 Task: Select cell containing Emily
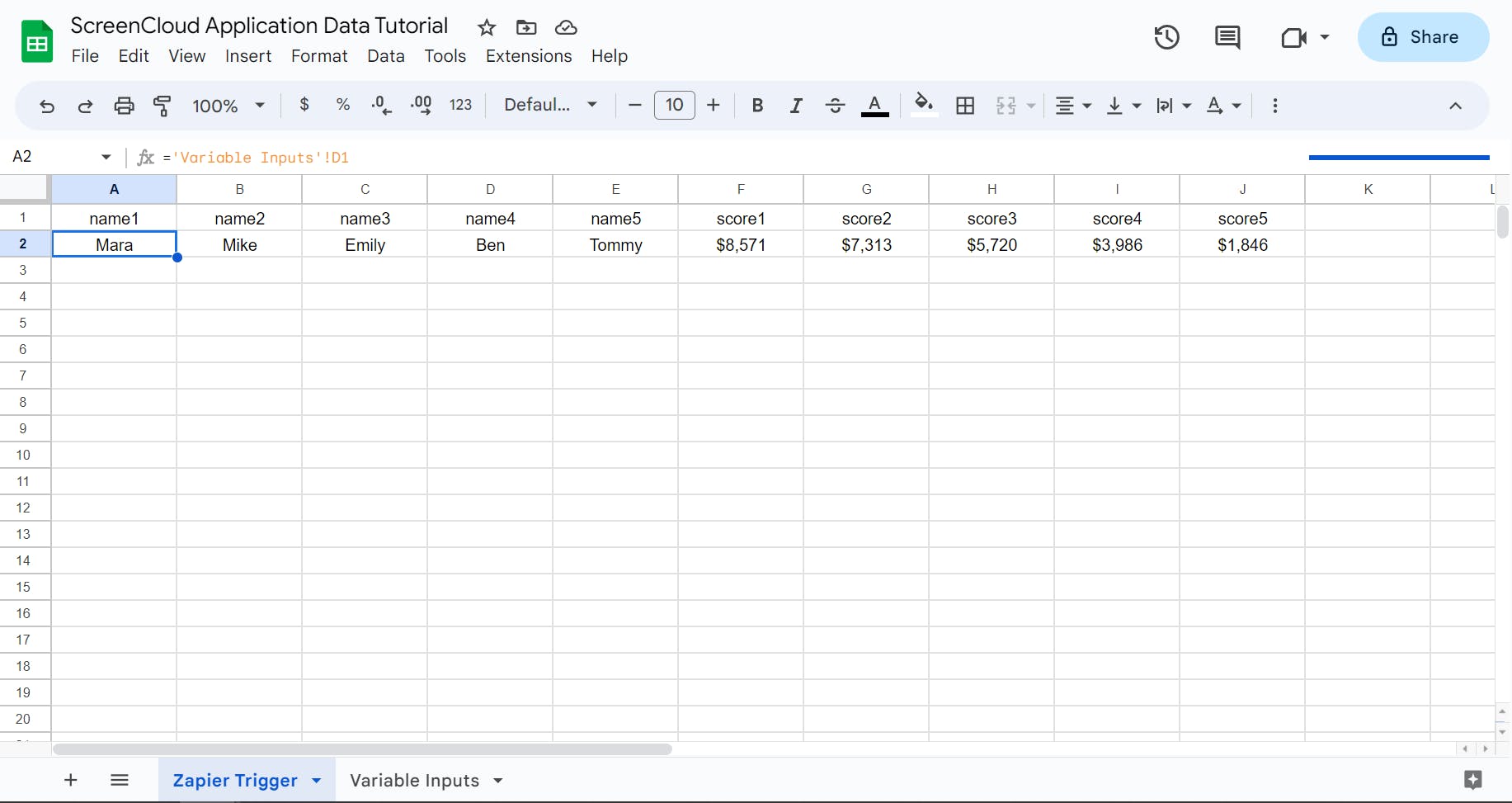point(365,245)
